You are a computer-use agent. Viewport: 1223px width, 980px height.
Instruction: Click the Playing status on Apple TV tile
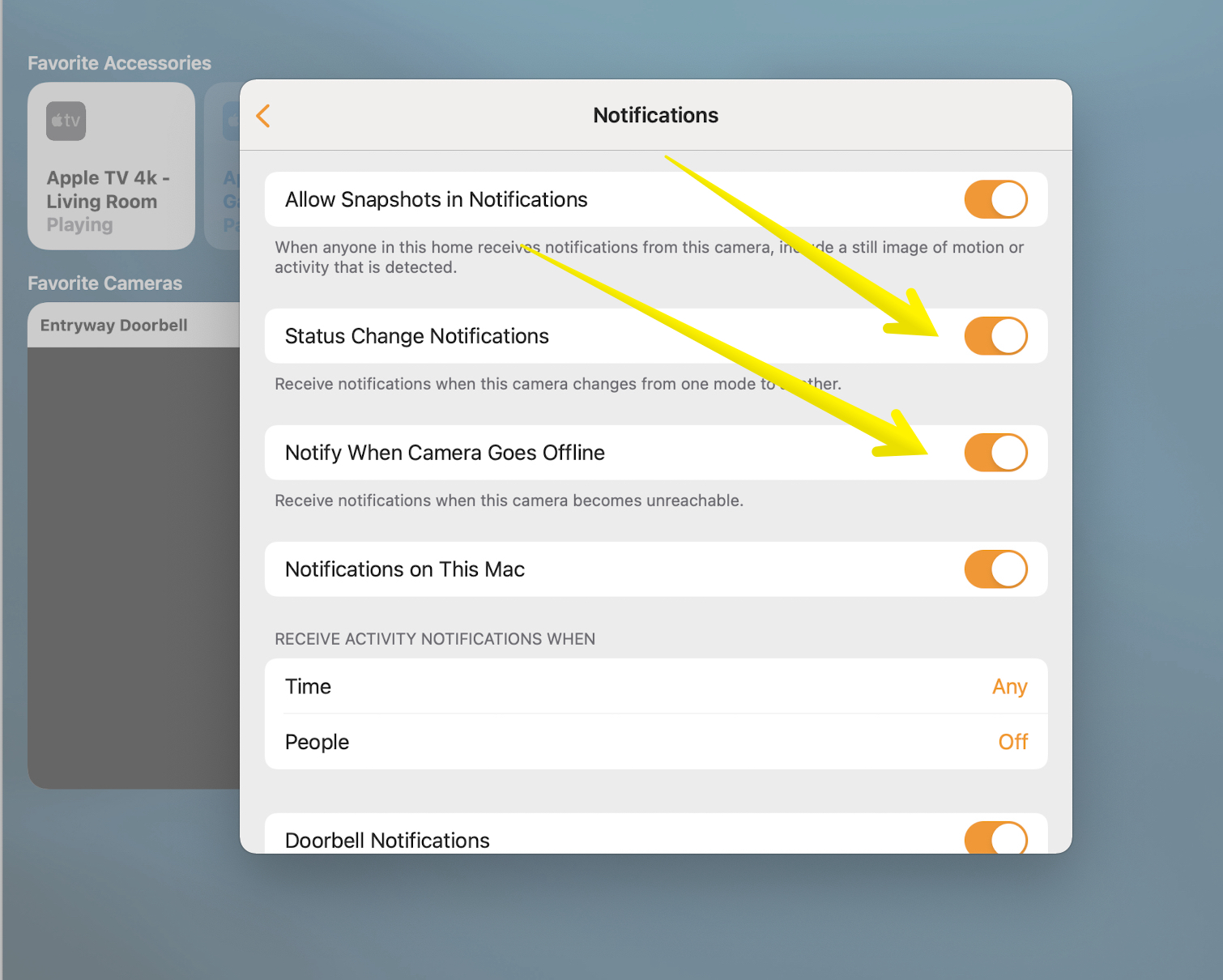coord(79,225)
